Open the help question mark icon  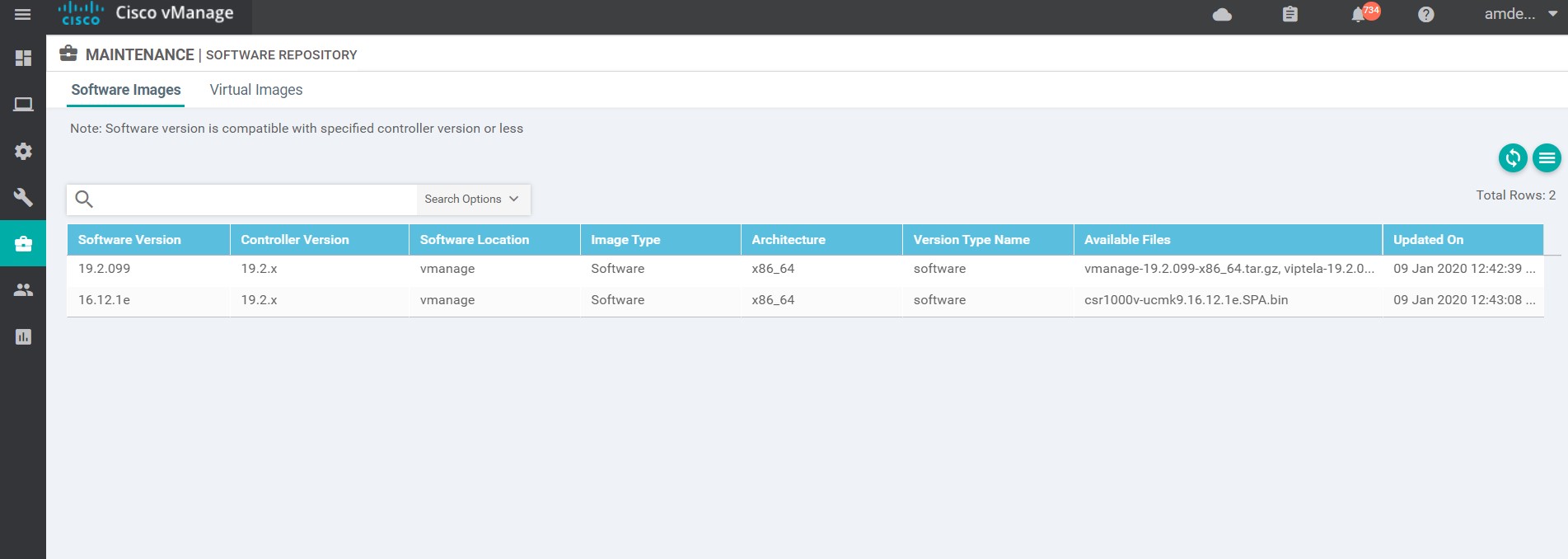click(x=1425, y=15)
